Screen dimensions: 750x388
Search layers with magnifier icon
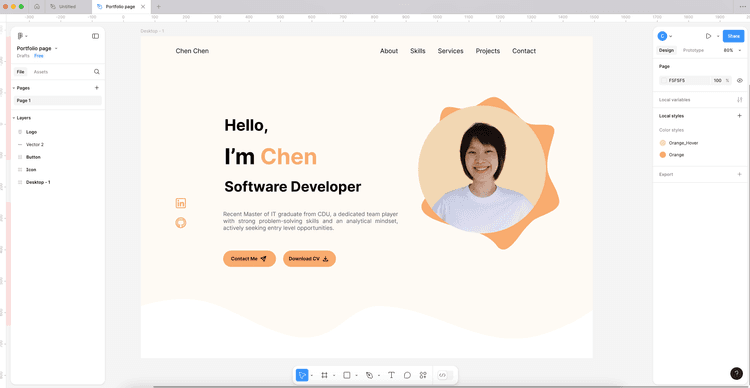coord(97,72)
